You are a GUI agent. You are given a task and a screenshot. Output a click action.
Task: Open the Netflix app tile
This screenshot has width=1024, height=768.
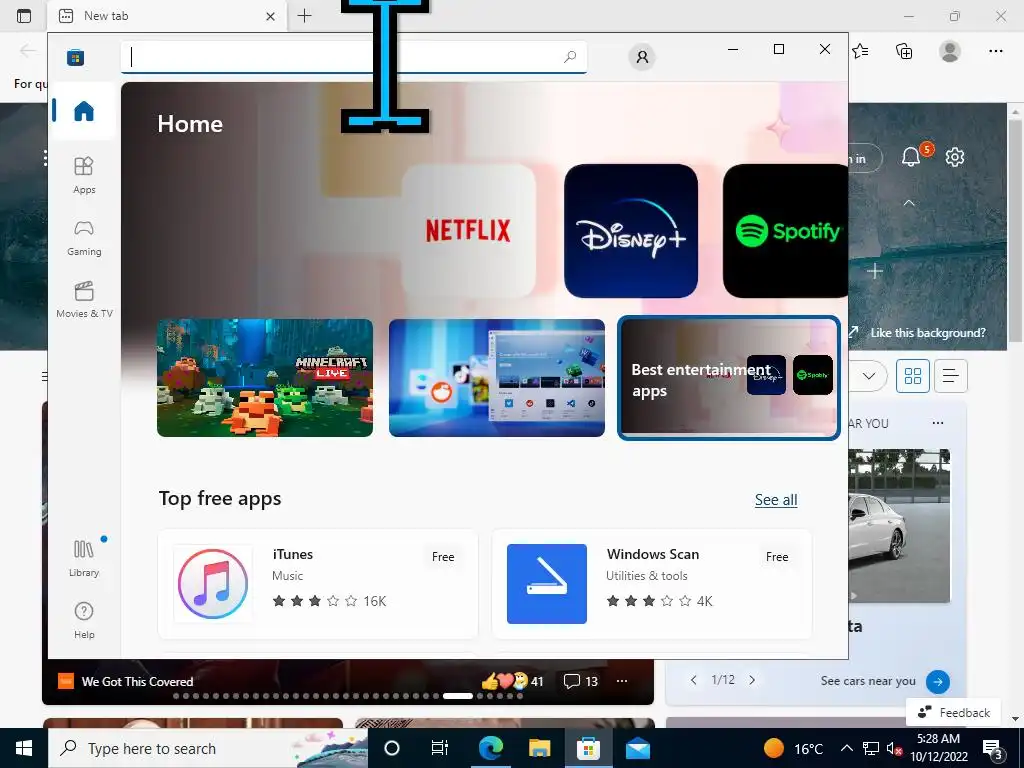point(468,231)
